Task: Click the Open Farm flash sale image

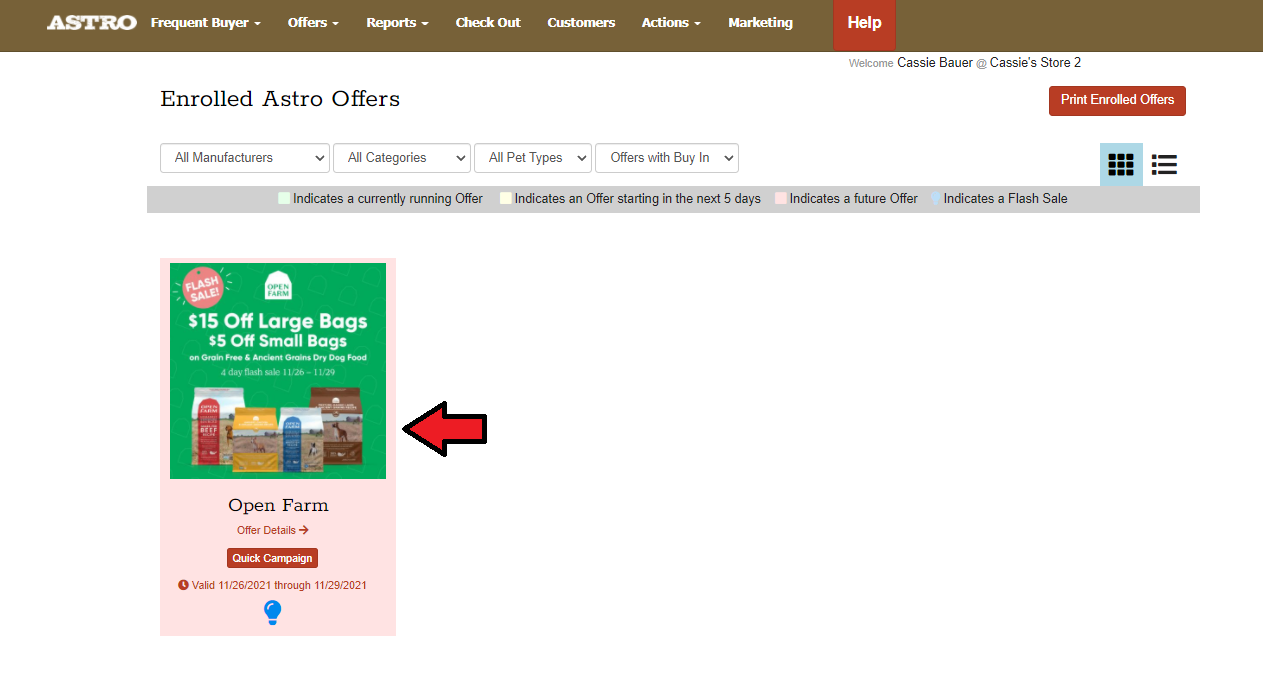Action: (277, 371)
